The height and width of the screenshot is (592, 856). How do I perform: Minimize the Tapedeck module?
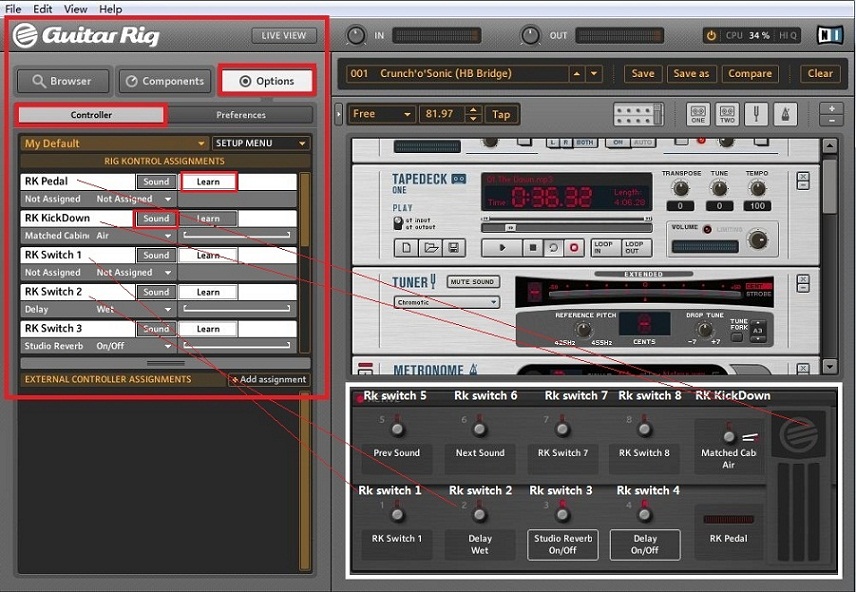pos(803,185)
